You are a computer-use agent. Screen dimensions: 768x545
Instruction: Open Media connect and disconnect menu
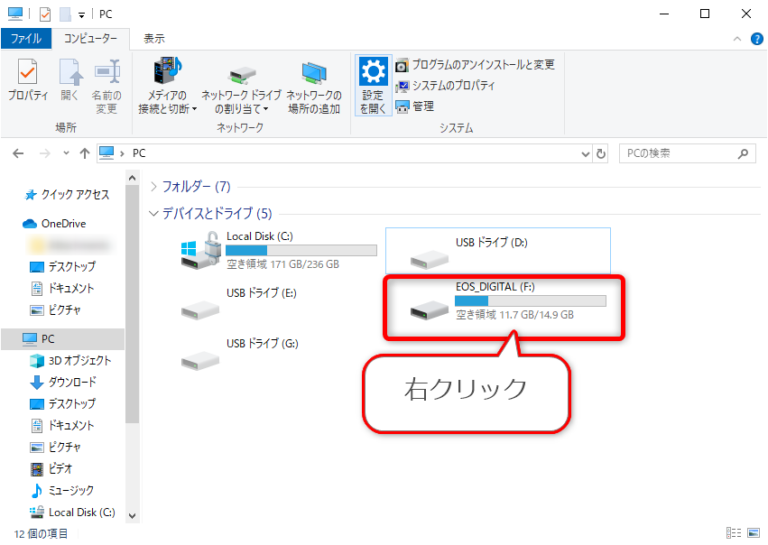click(167, 86)
